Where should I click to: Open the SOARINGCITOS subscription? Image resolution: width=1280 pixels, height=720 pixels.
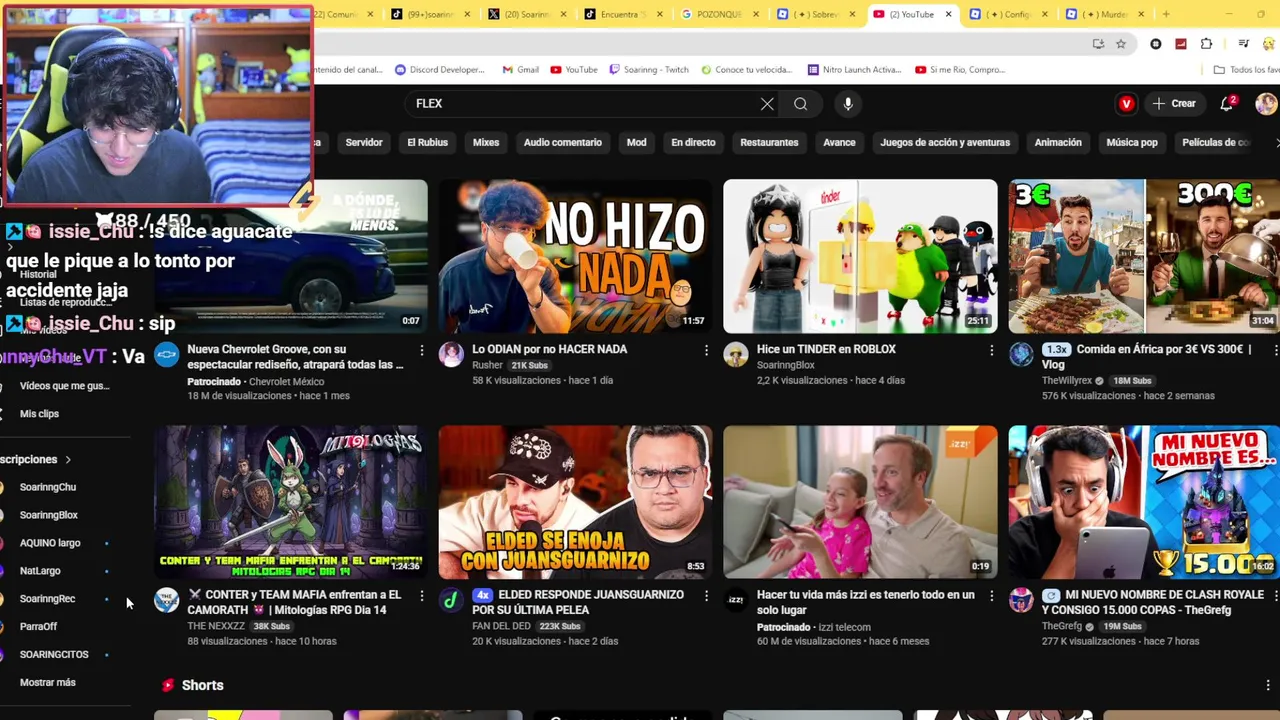coord(54,655)
